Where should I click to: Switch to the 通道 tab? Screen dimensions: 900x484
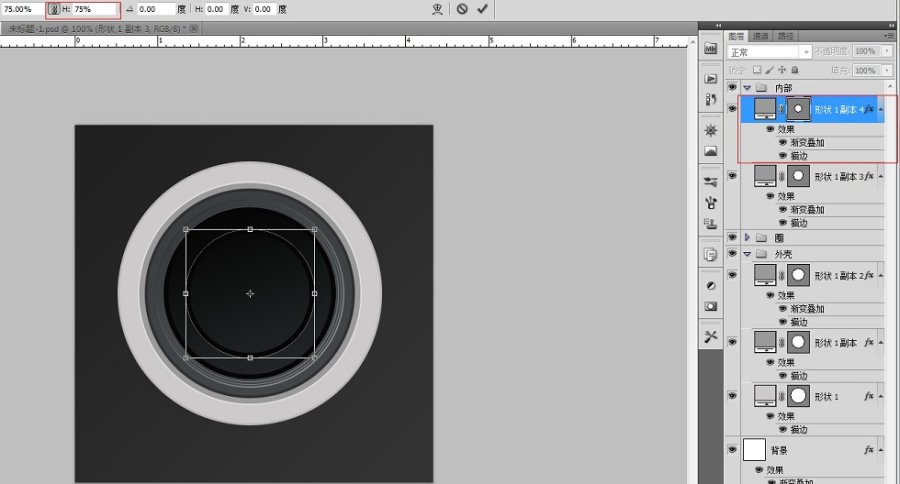pos(761,36)
